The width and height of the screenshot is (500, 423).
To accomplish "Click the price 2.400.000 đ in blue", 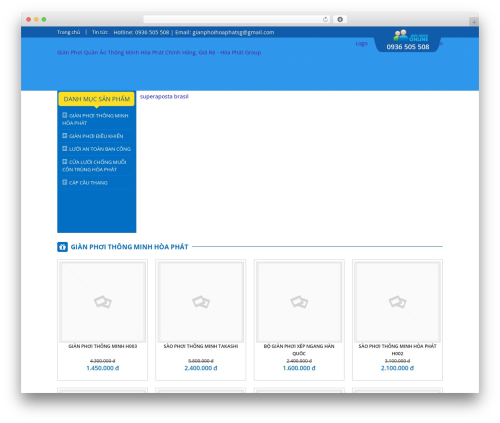I will 201,368.
